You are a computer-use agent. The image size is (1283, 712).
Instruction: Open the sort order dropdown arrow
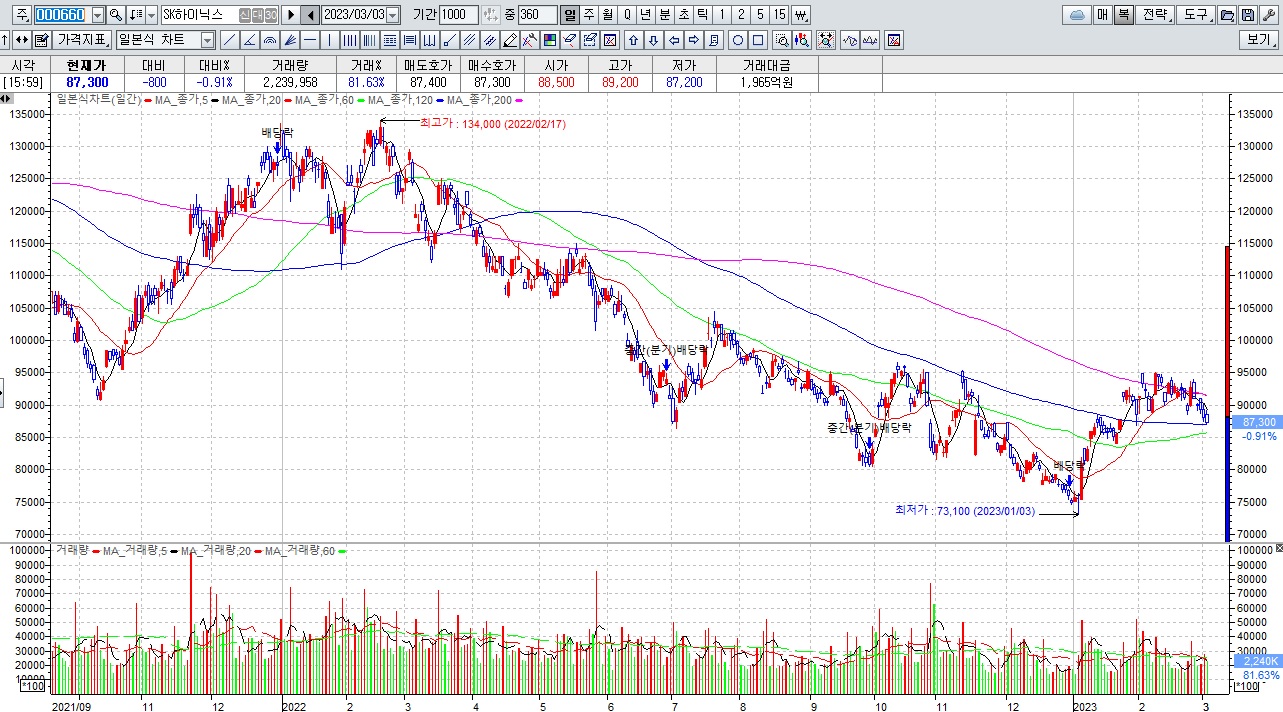pyautogui.click(x=152, y=15)
